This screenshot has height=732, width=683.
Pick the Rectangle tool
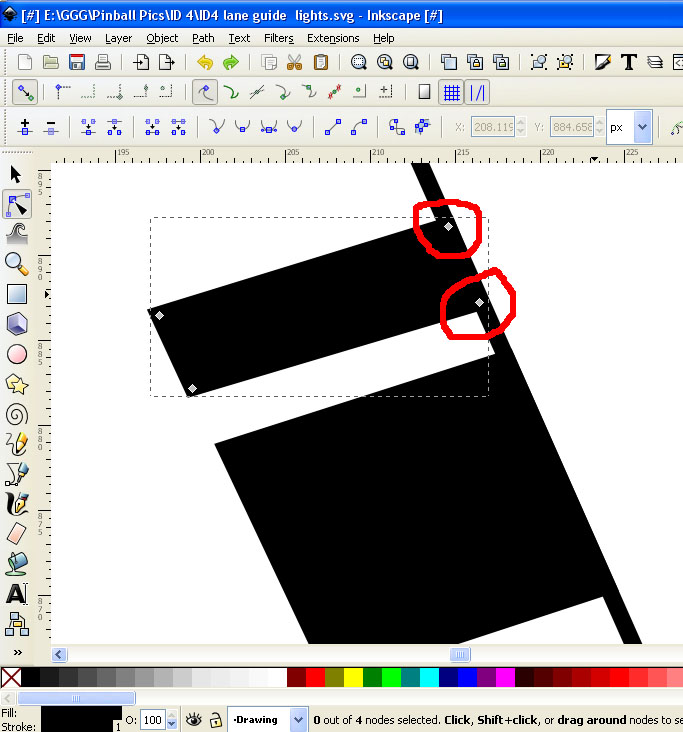pos(17,294)
